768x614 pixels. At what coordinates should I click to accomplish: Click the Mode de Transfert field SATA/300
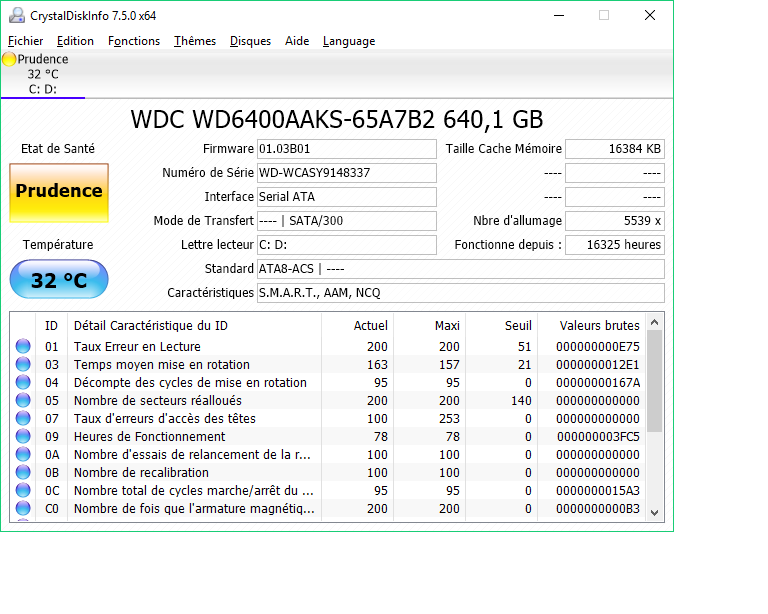pyautogui.click(x=347, y=221)
